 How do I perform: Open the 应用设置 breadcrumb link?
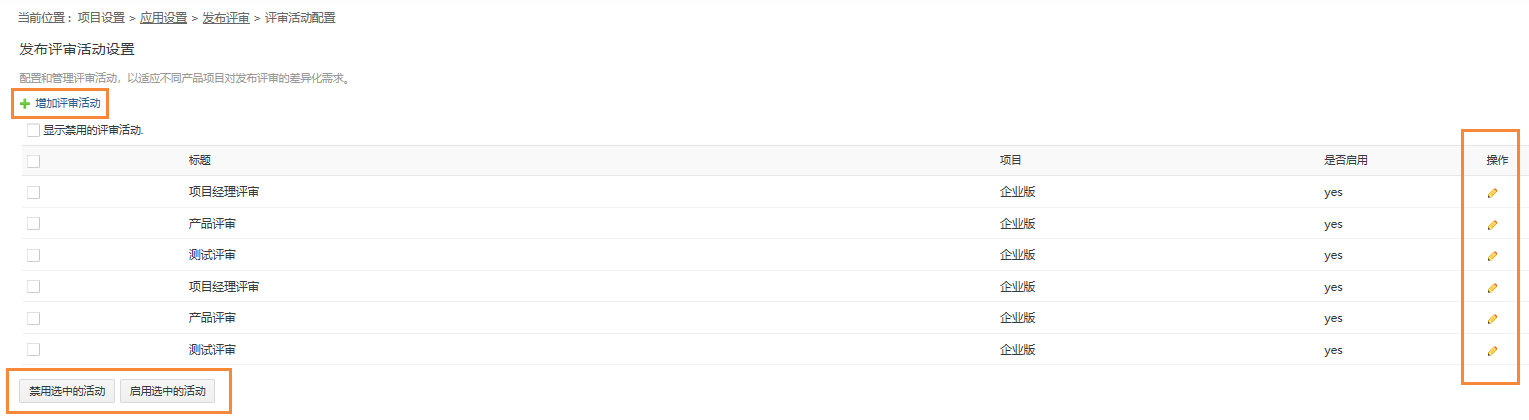click(164, 18)
